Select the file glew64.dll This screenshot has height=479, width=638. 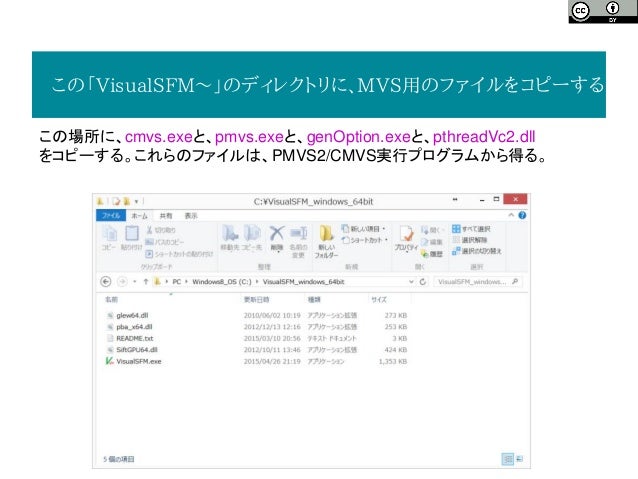click(132, 315)
